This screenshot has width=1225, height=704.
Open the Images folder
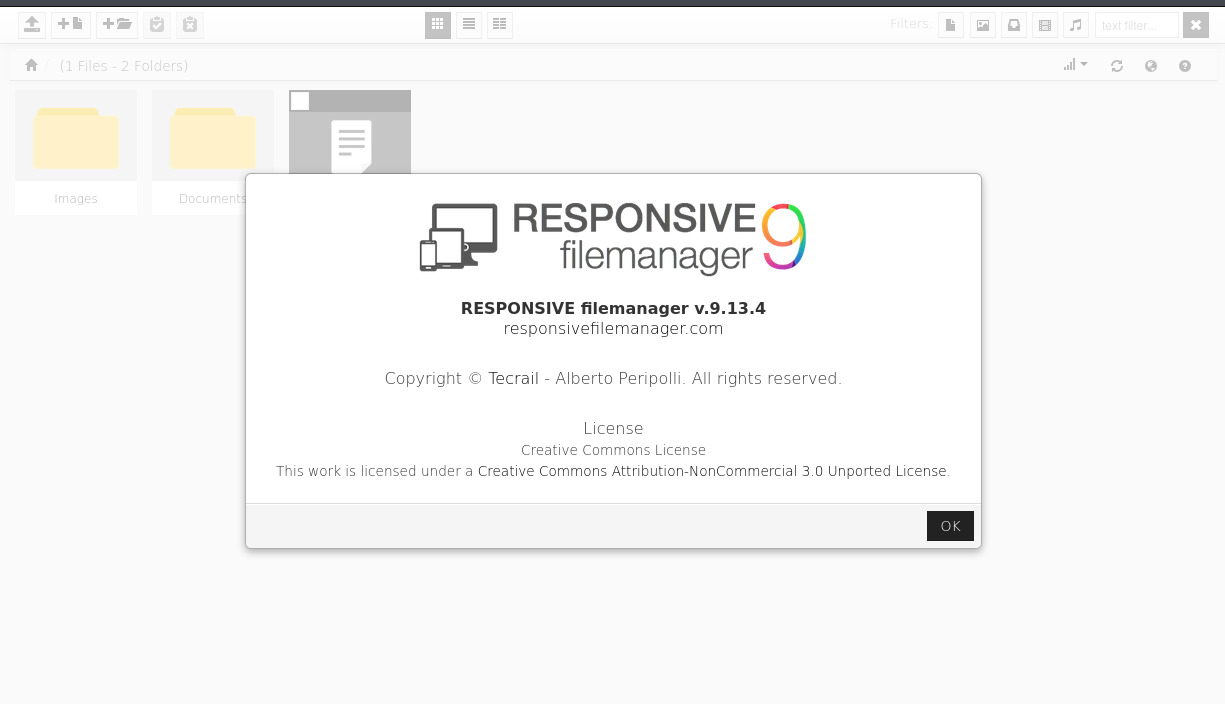click(76, 136)
